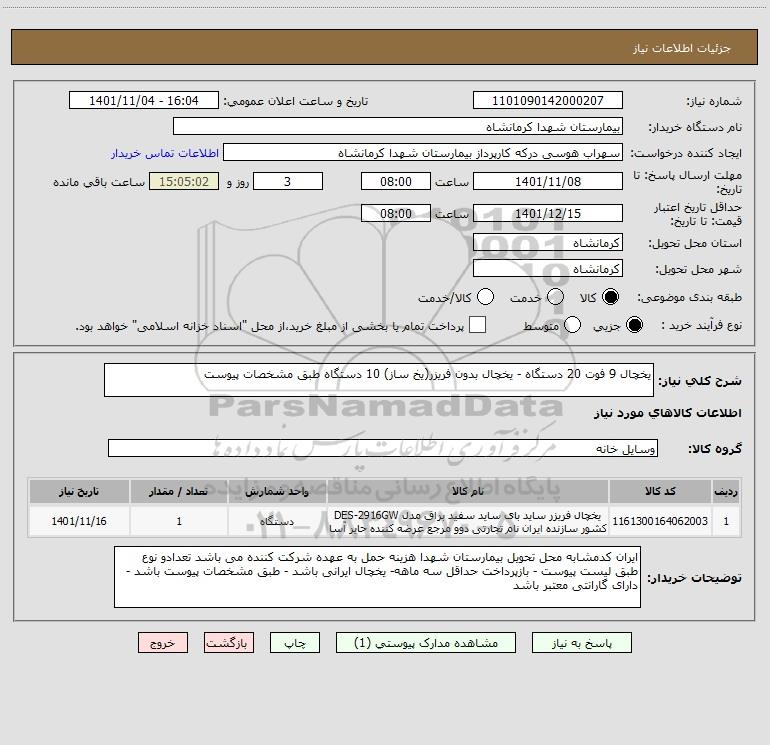770x745 pixels.
Task: Click the شرح کلی نیاز text box
Action: coord(379,380)
